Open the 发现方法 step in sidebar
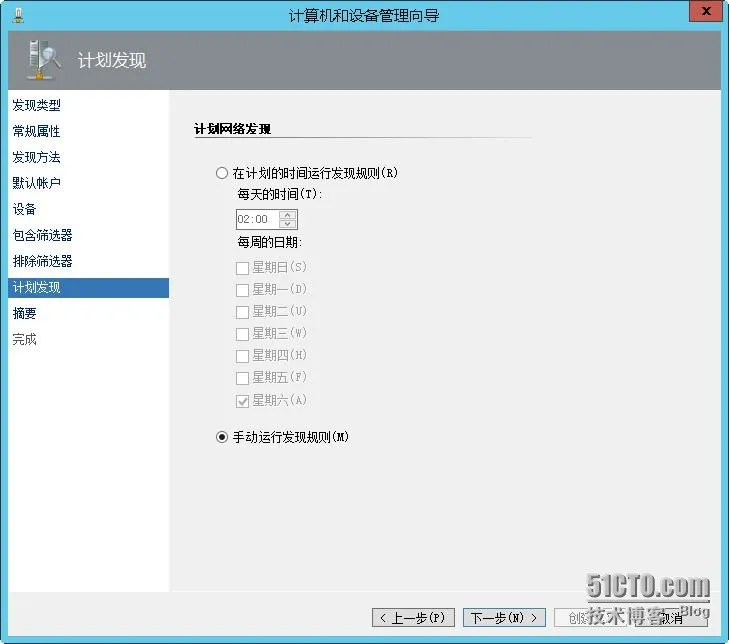Screen dimensions: 729x644 tap(37, 157)
